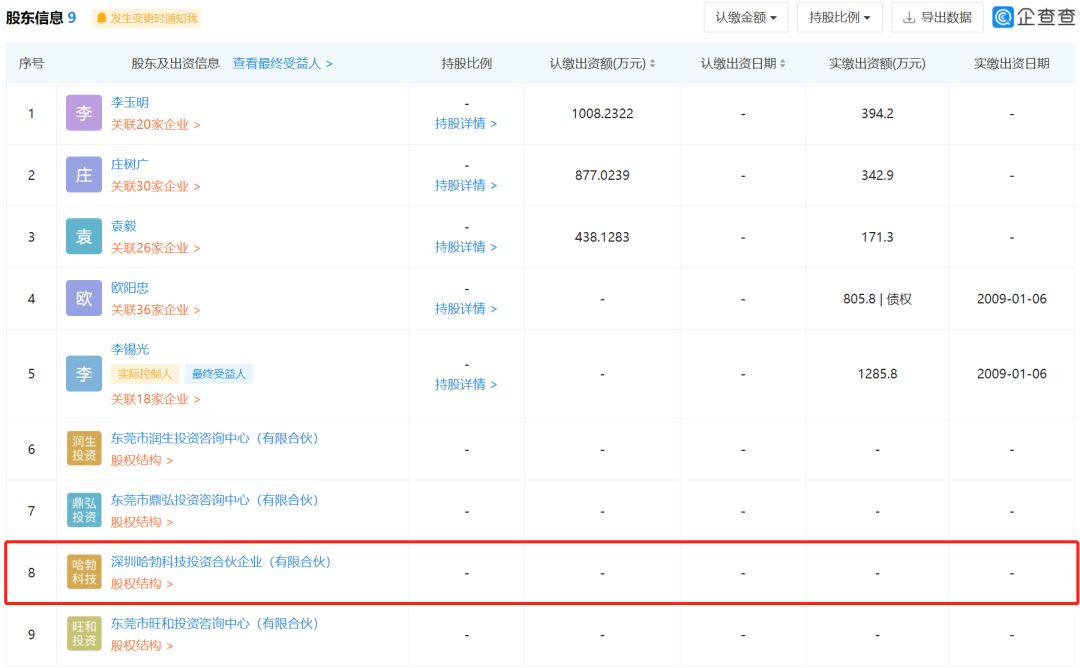Screen dimensions: 1080x668
Task: Open 关联20家企业 link
Action: [x=156, y=125]
